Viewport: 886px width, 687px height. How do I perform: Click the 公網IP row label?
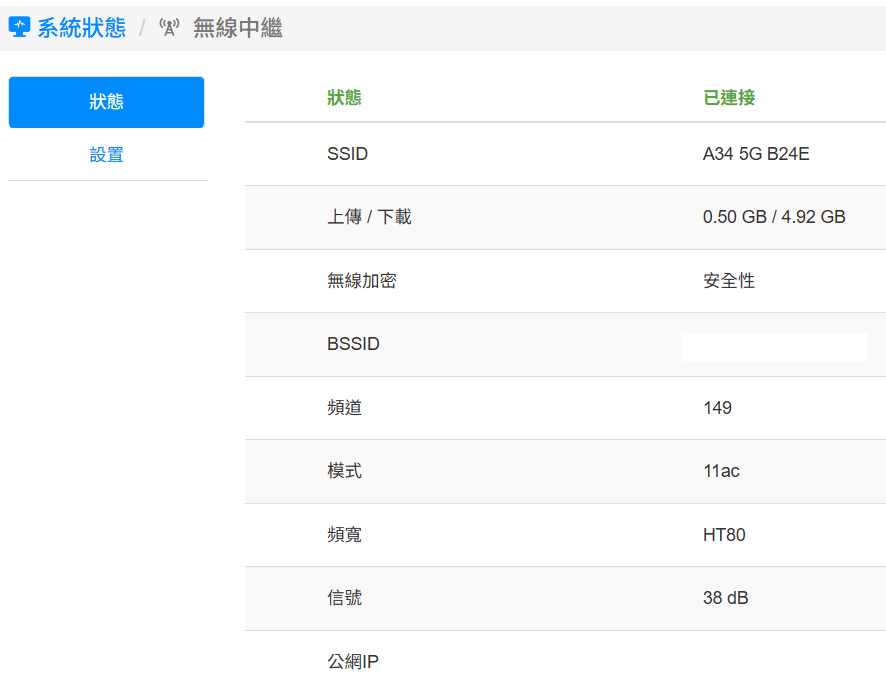[352, 662]
